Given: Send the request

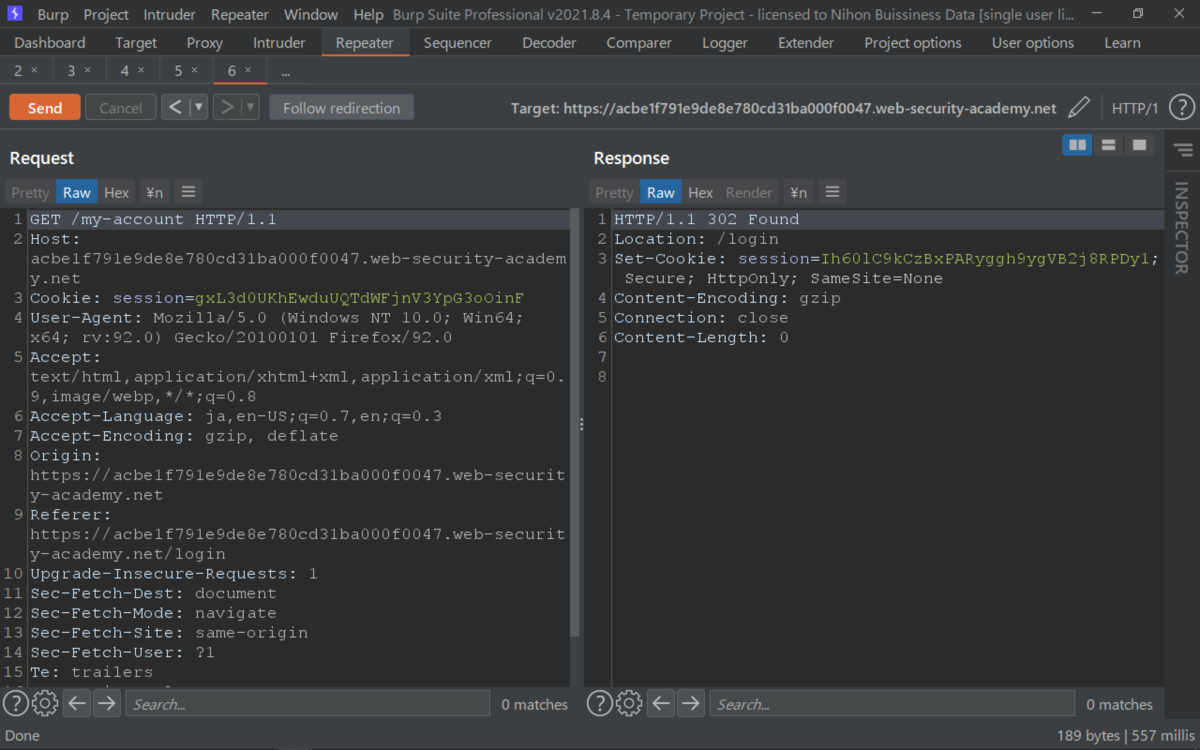Looking at the screenshot, I should coord(45,108).
